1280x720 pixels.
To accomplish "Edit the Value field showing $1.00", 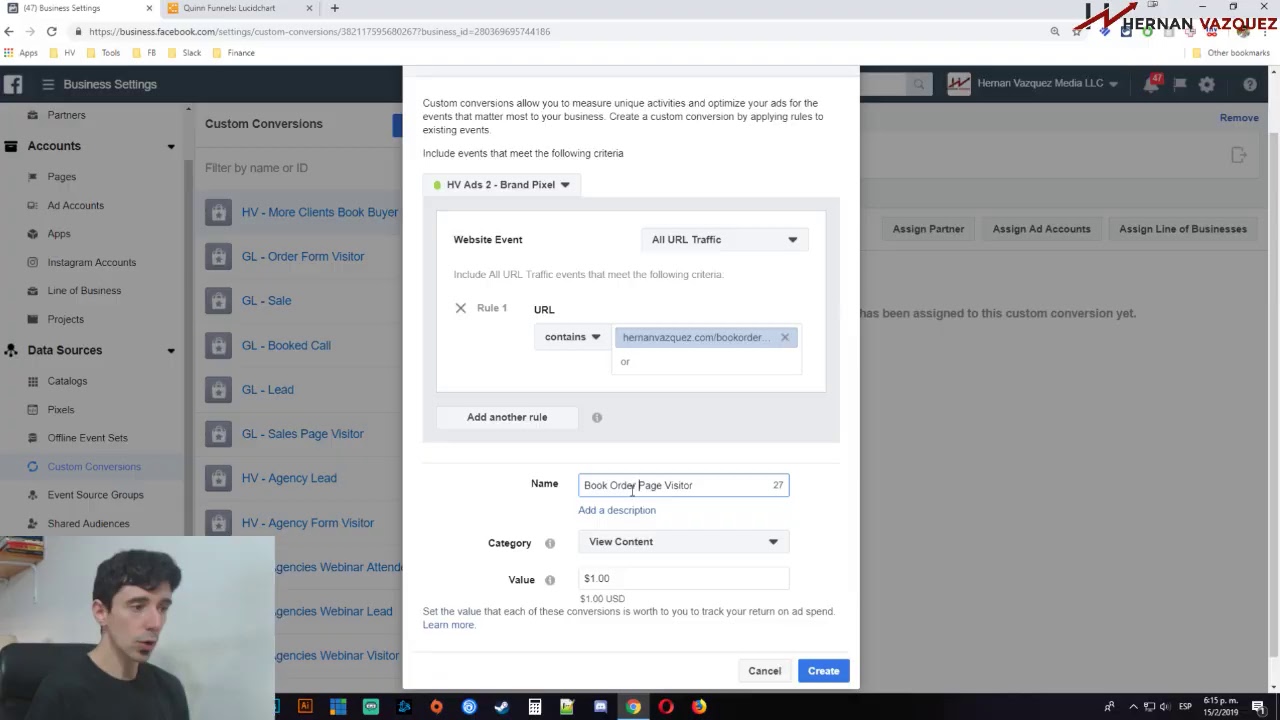I will coord(683,578).
